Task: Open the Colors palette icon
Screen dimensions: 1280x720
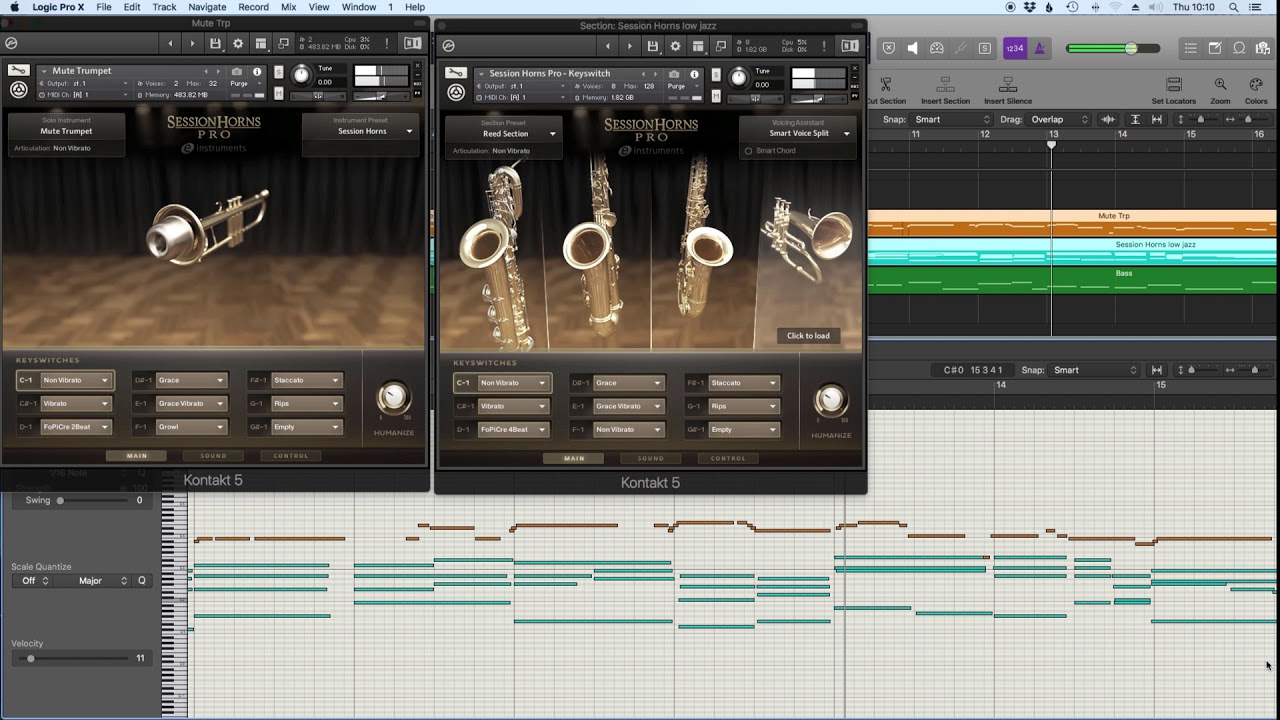Action: click(1256, 85)
